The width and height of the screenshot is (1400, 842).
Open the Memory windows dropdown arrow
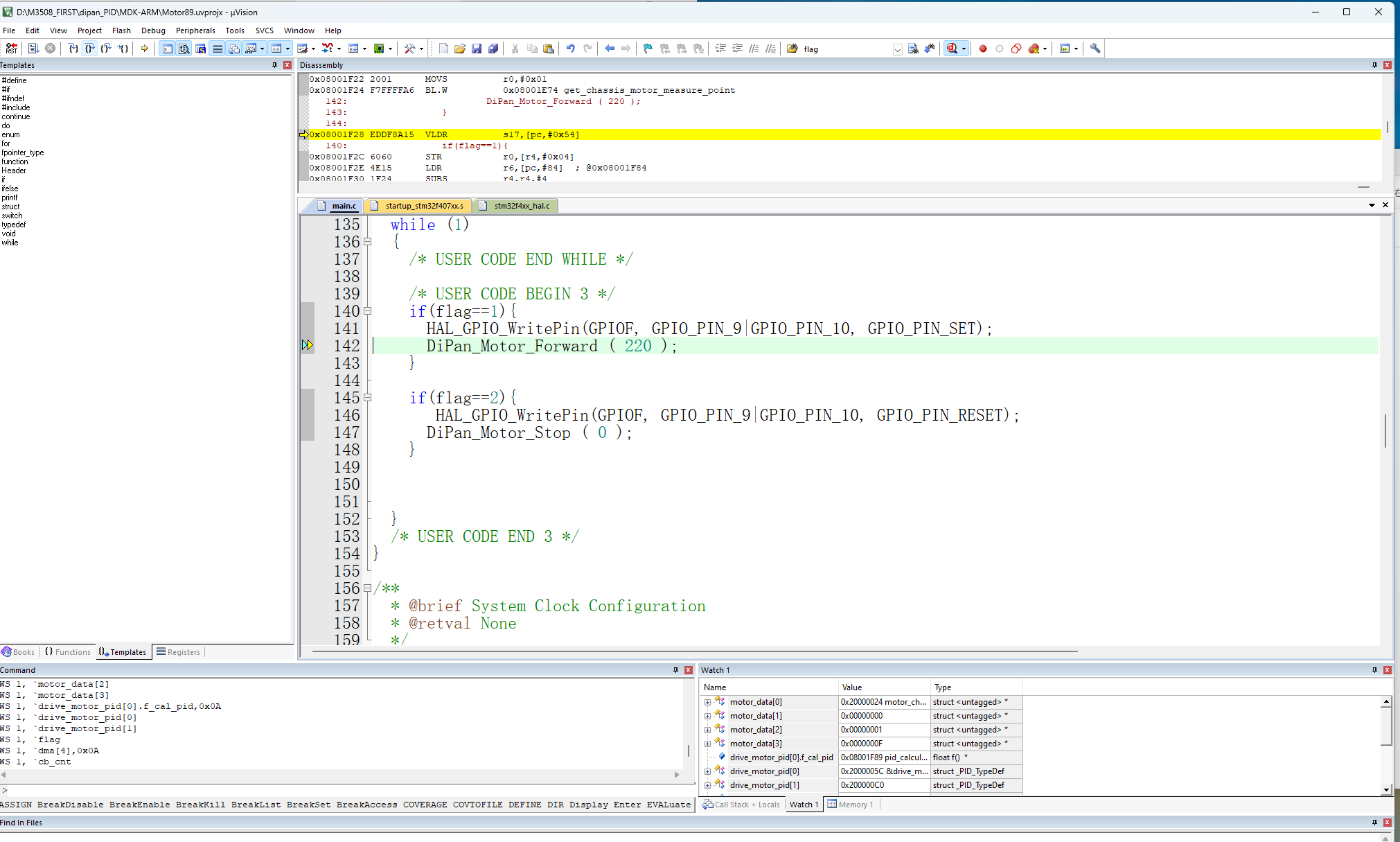pyautogui.click(x=287, y=49)
